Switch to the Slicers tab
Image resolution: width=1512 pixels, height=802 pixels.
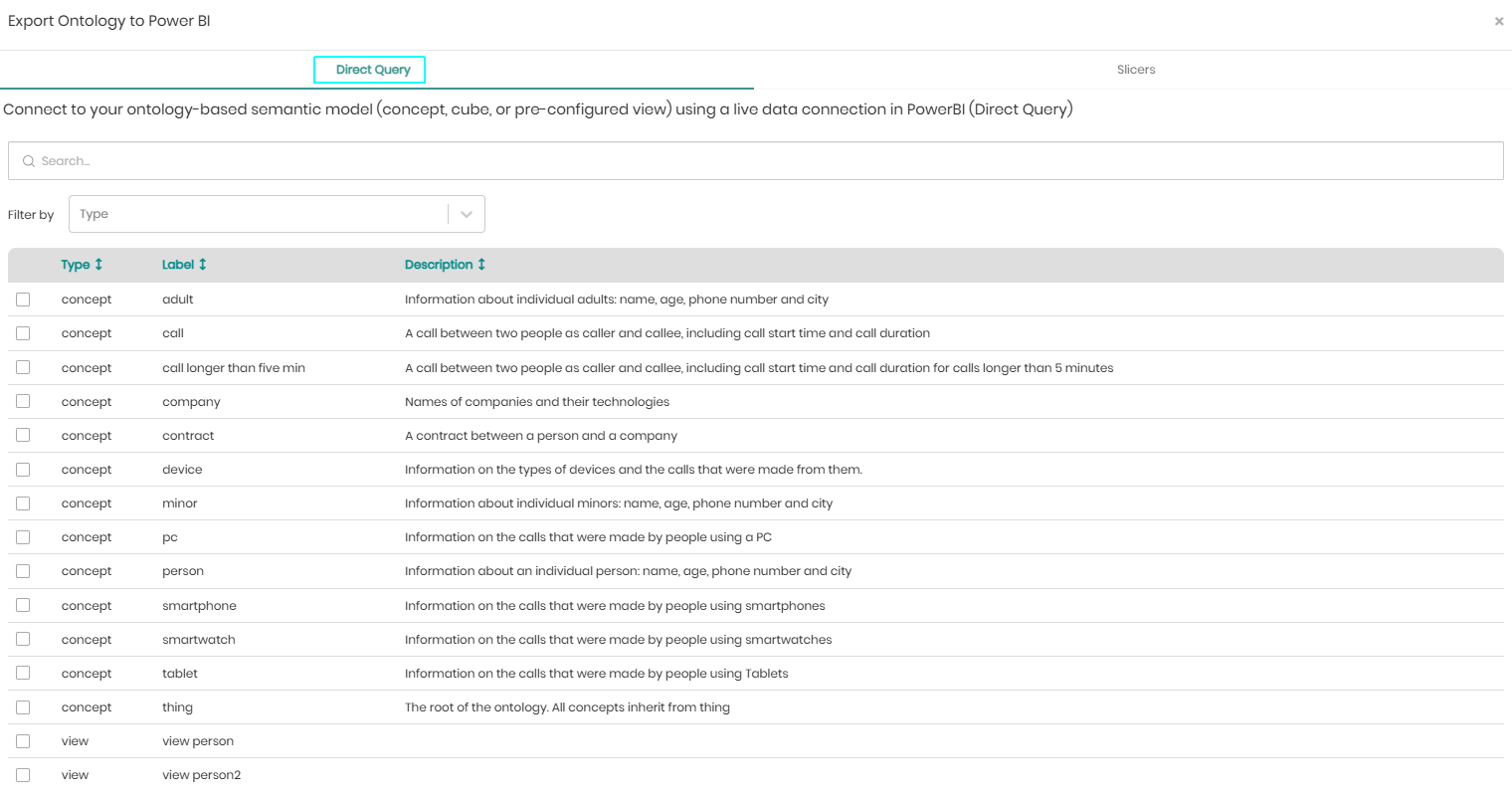point(1135,70)
